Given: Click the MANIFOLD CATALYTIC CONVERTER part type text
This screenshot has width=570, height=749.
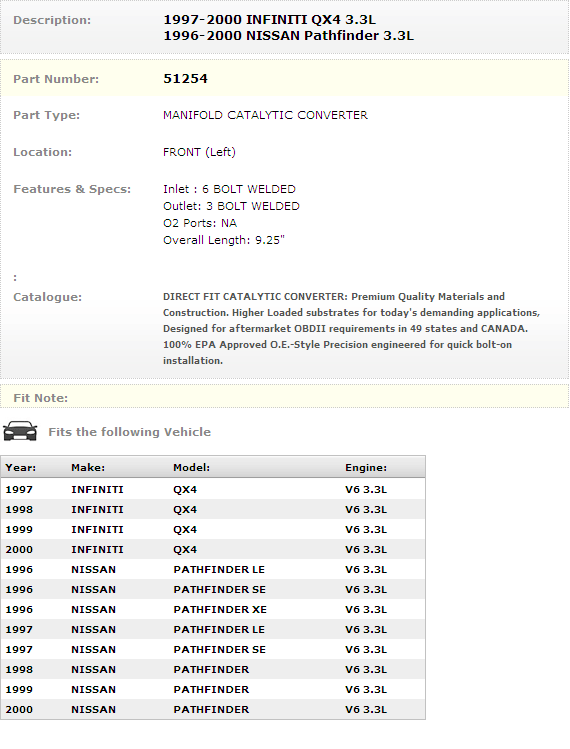Looking at the screenshot, I should [x=265, y=115].
